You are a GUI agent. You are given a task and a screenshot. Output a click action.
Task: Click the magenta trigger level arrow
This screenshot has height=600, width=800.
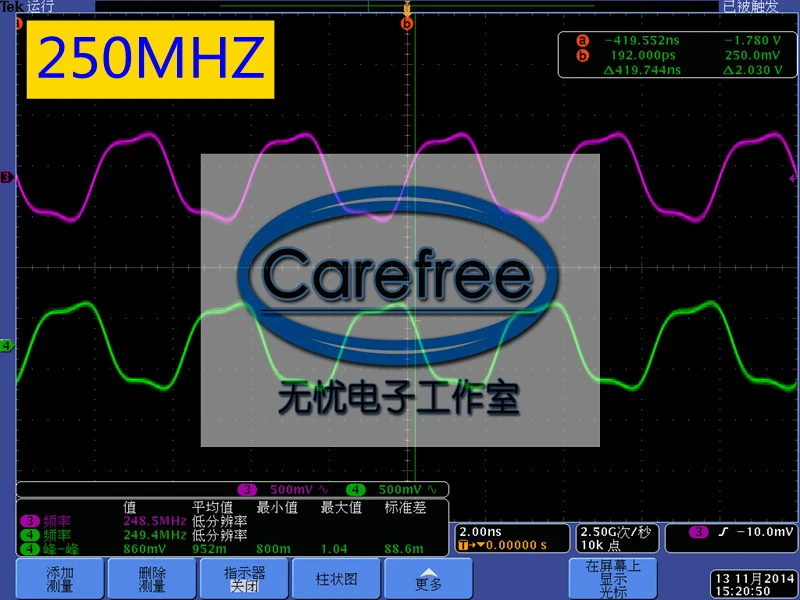pos(793,179)
